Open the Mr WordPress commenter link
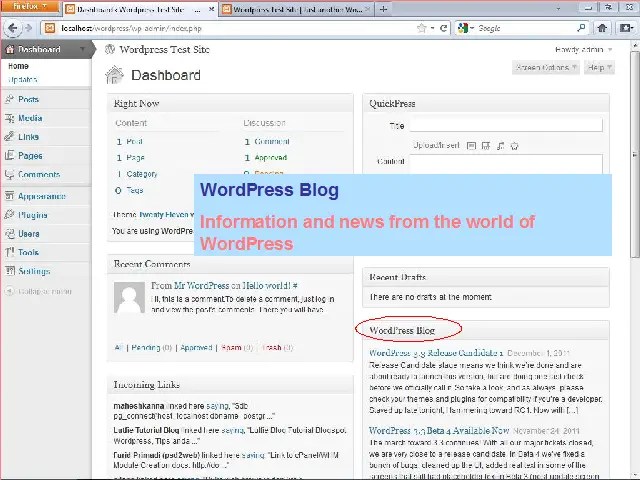 tap(202, 285)
